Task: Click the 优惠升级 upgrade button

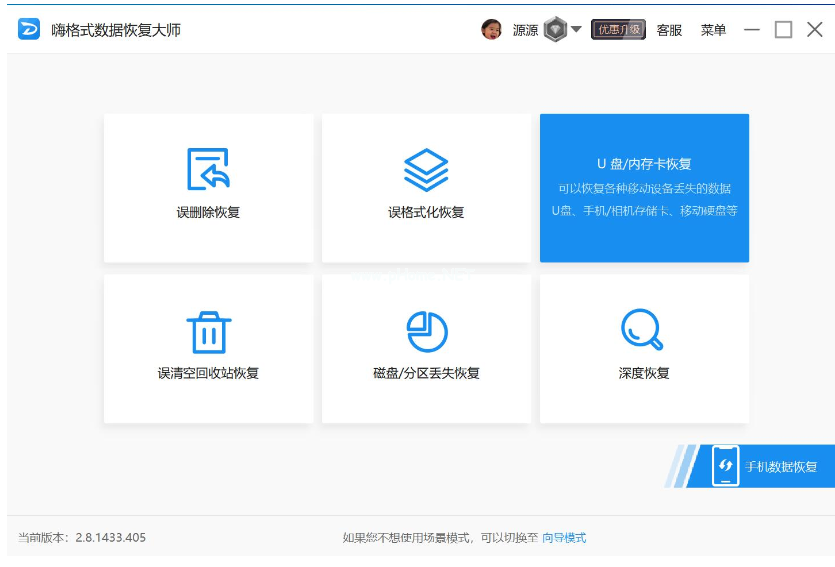Action: pyautogui.click(x=618, y=30)
